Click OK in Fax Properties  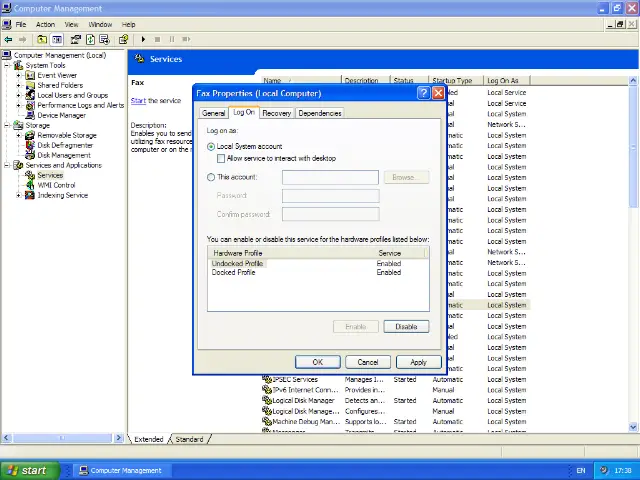coord(318,362)
